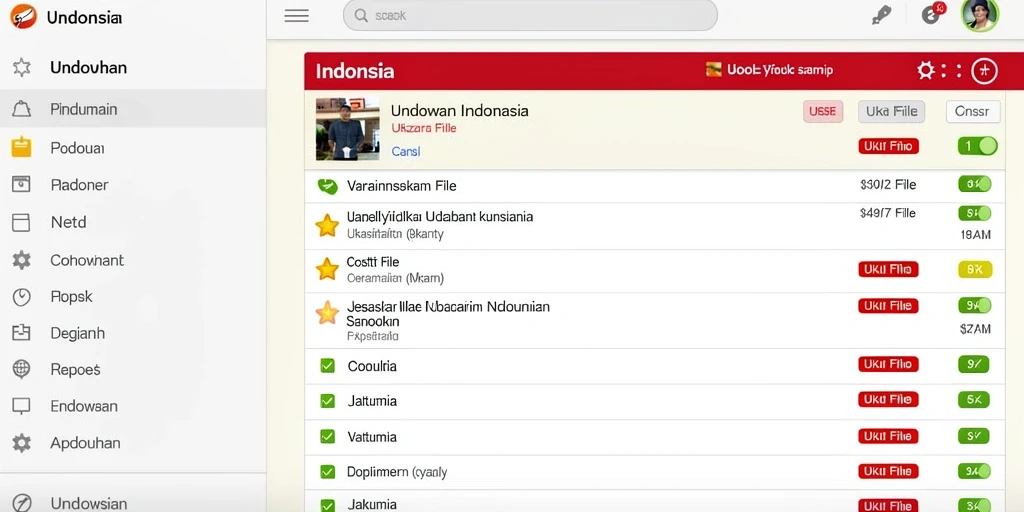Click the Cnssr button
1024x512 pixels.
(972, 112)
